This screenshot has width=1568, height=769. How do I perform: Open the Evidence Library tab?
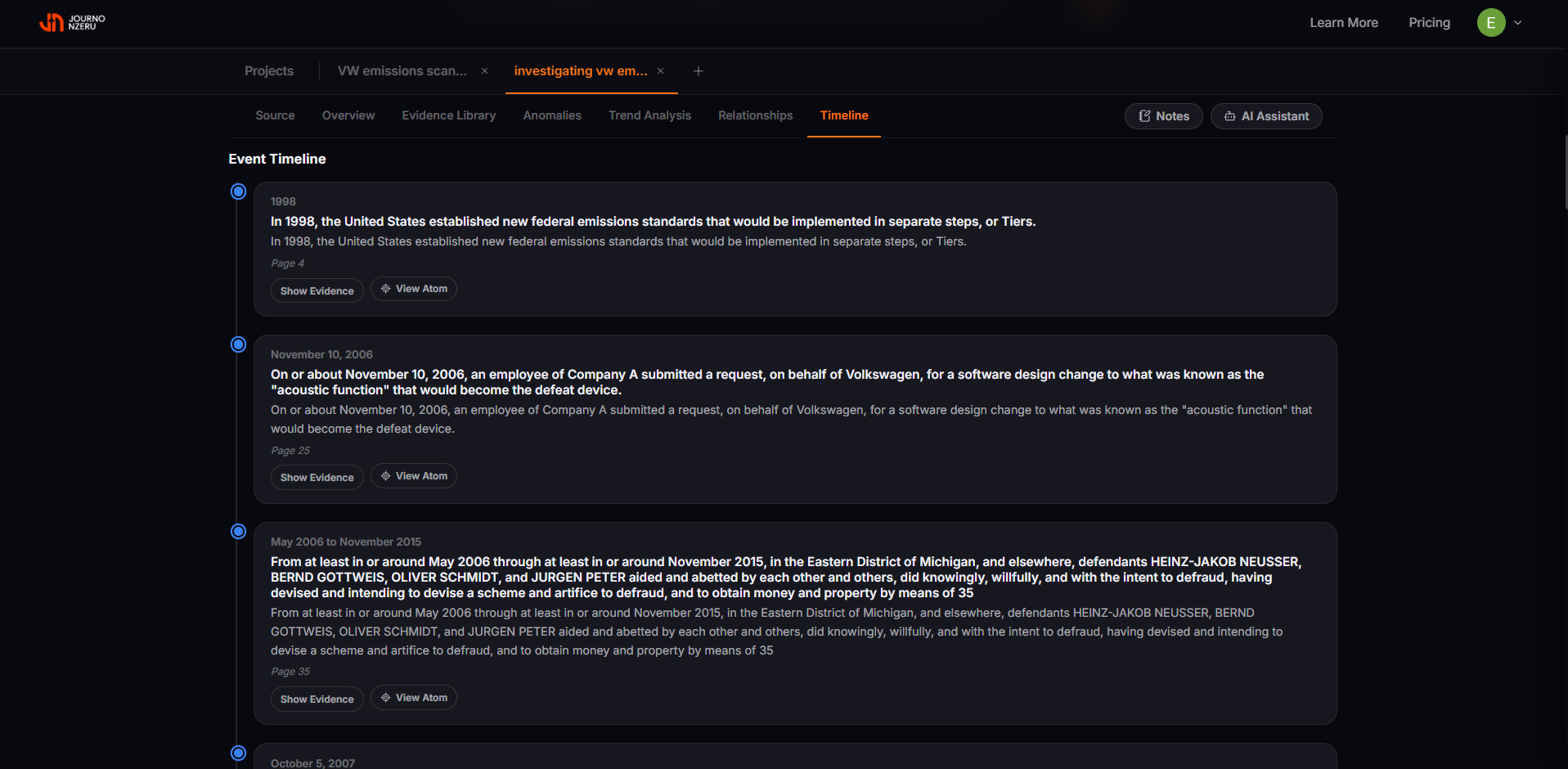(449, 115)
